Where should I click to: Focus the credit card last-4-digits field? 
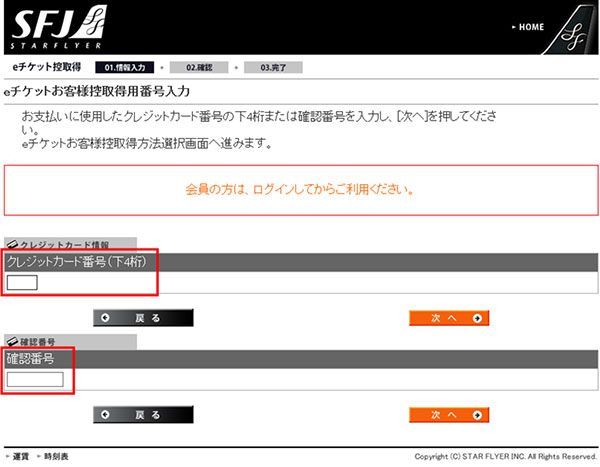coord(22,283)
